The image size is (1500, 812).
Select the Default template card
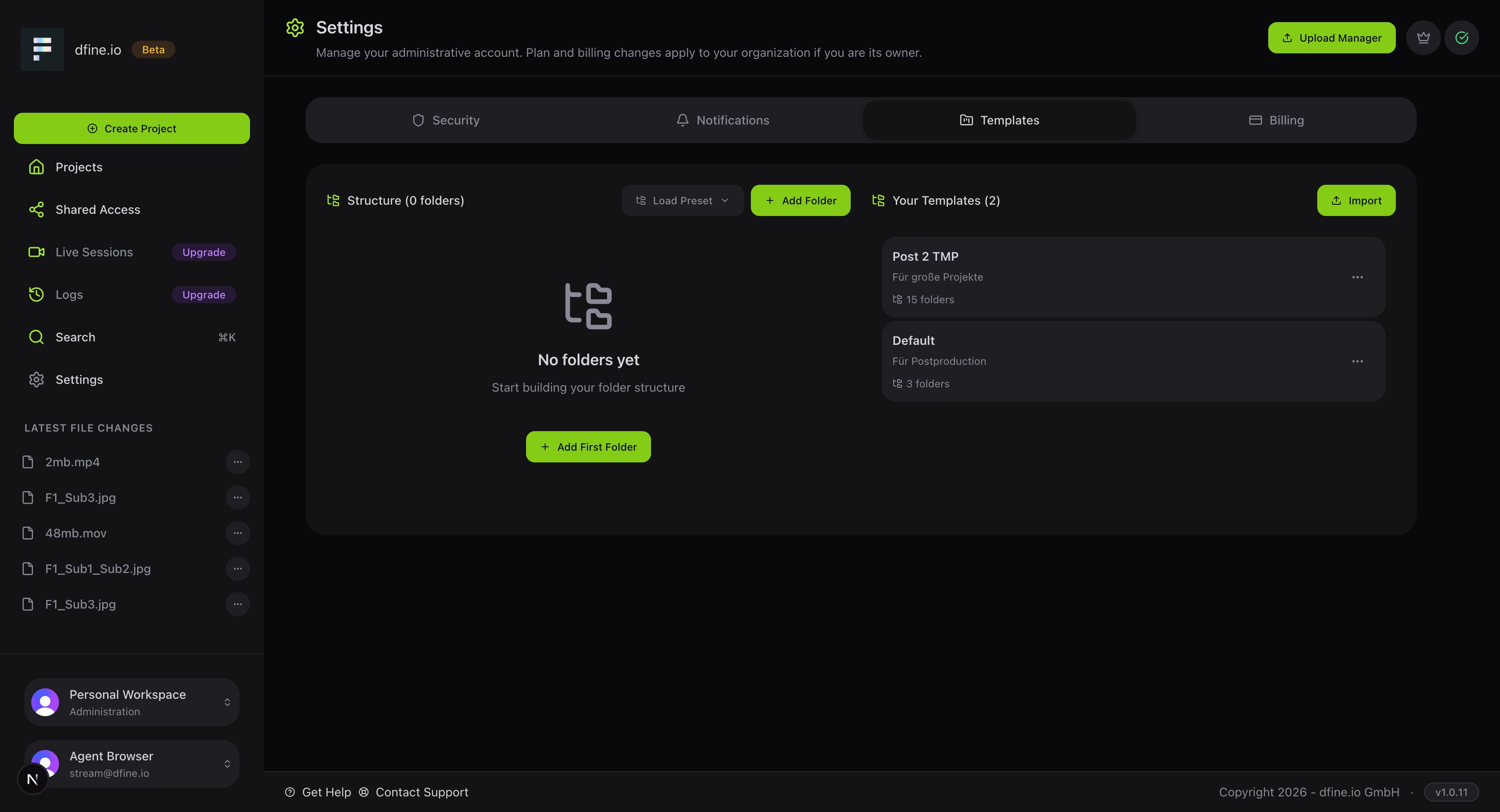(1133, 361)
